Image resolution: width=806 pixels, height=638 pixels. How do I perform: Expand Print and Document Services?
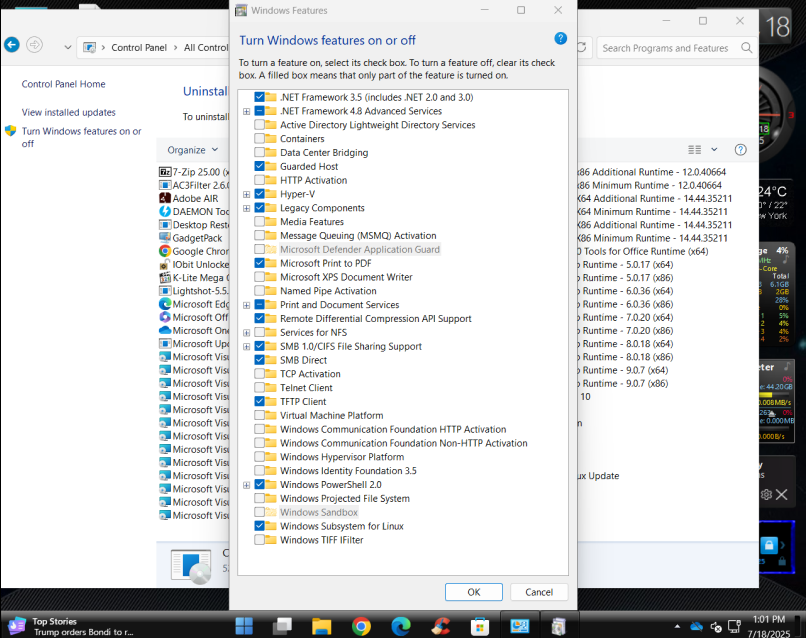pyautogui.click(x=247, y=305)
